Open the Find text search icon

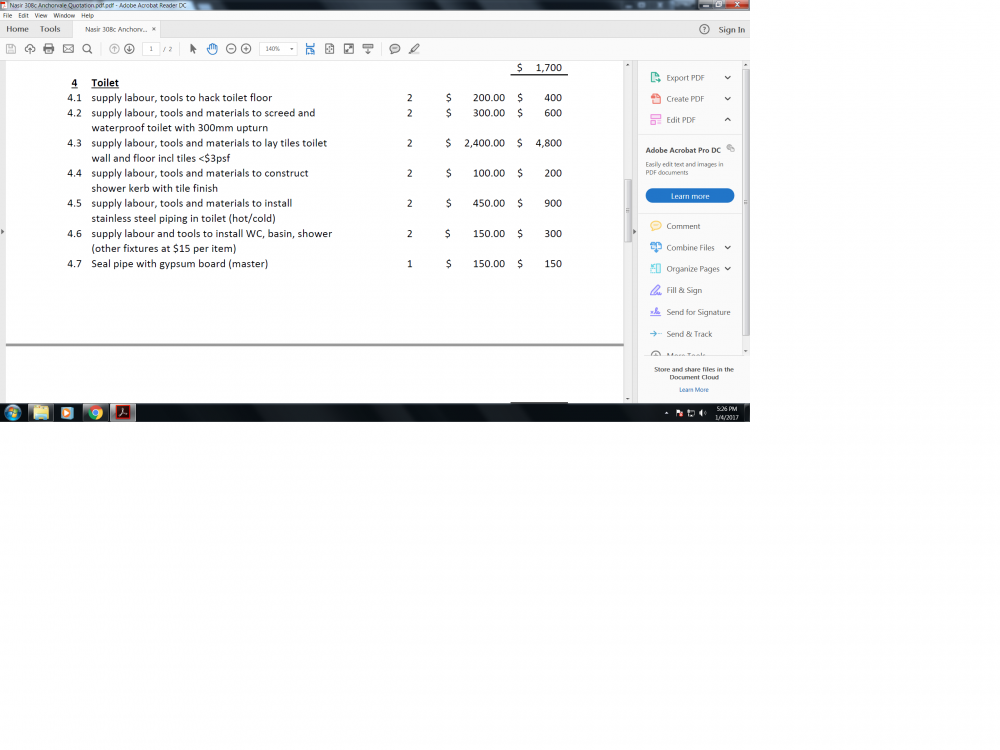tap(87, 49)
